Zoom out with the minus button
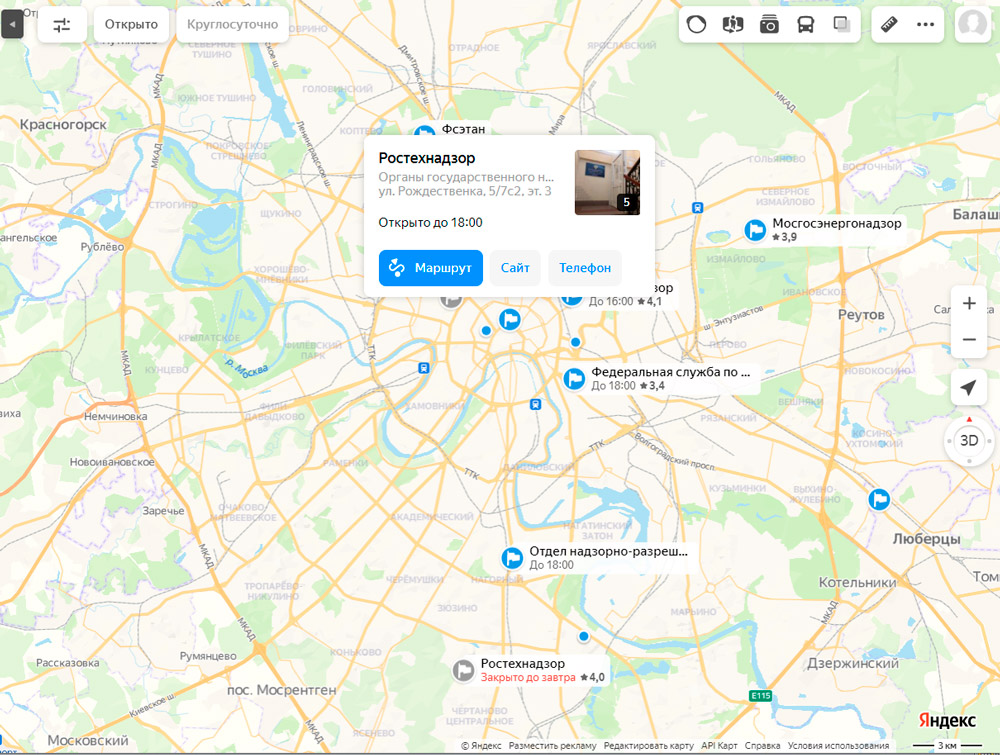 point(968,340)
